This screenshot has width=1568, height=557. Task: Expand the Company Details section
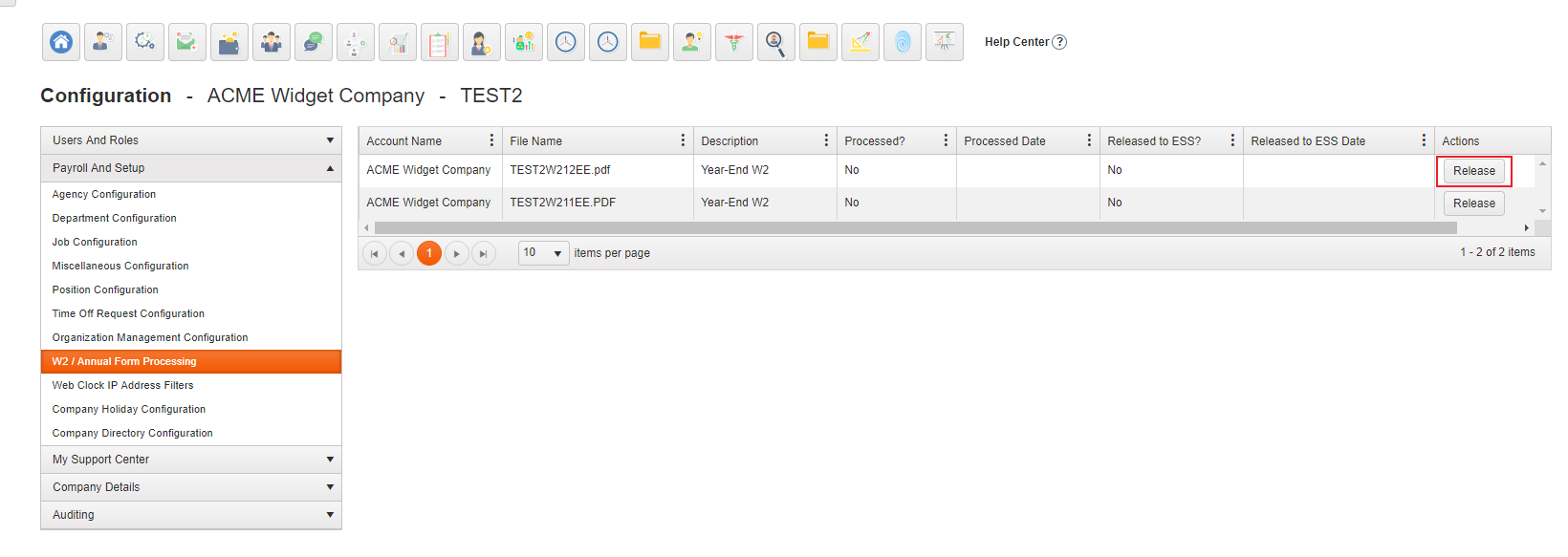pyautogui.click(x=191, y=487)
